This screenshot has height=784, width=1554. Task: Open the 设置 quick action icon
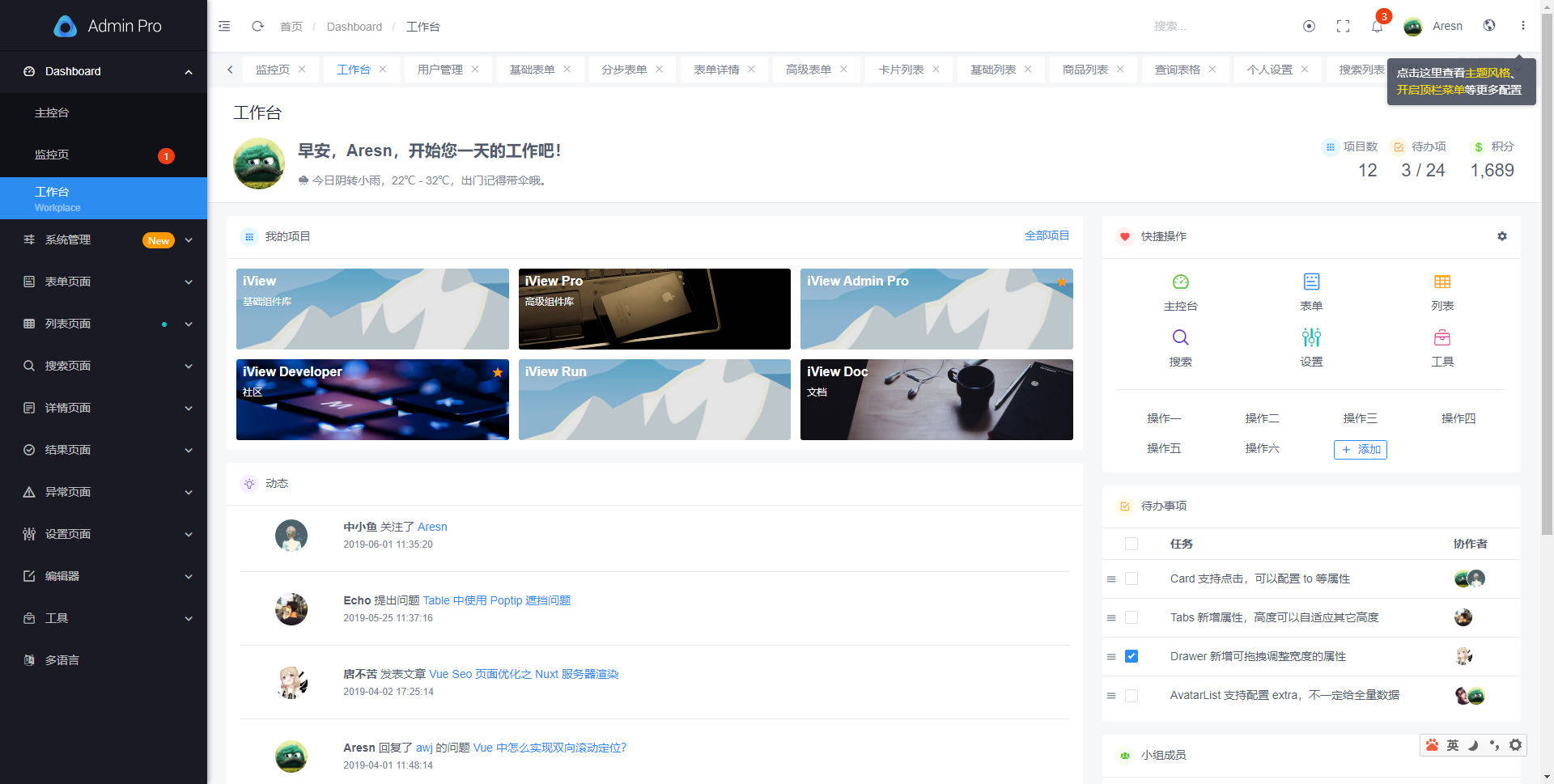coord(1311,337)
